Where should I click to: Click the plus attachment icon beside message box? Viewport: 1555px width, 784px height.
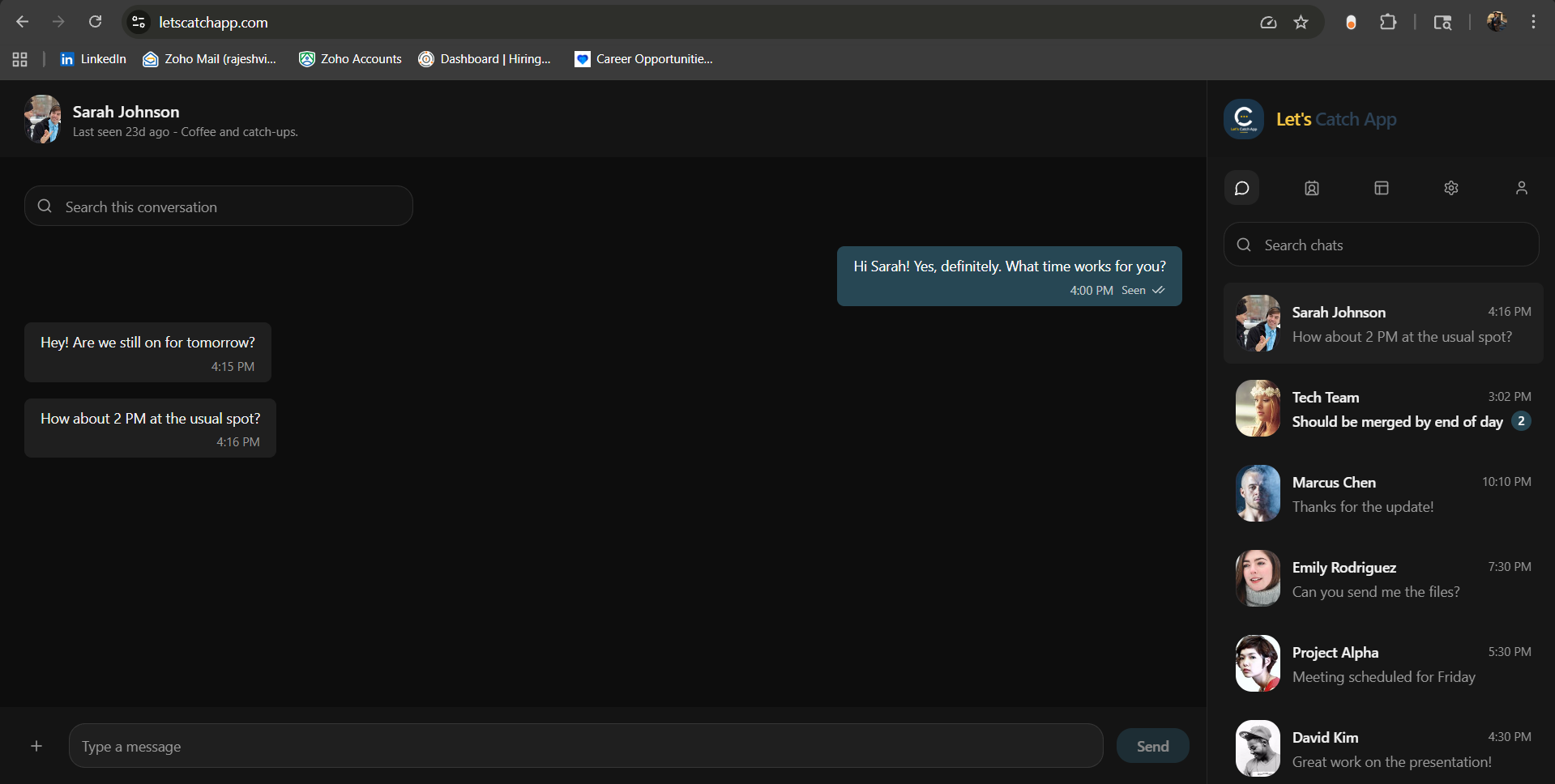36,746
